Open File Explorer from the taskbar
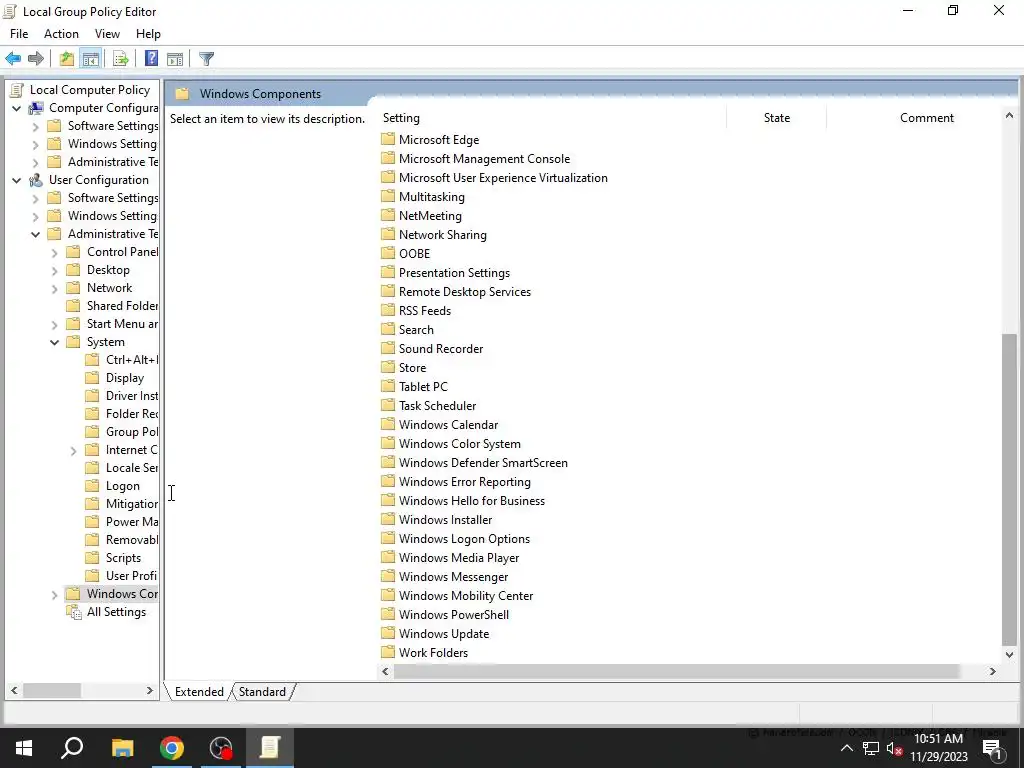This screenshot has width=1024, height=768. (x=122, y=748)
